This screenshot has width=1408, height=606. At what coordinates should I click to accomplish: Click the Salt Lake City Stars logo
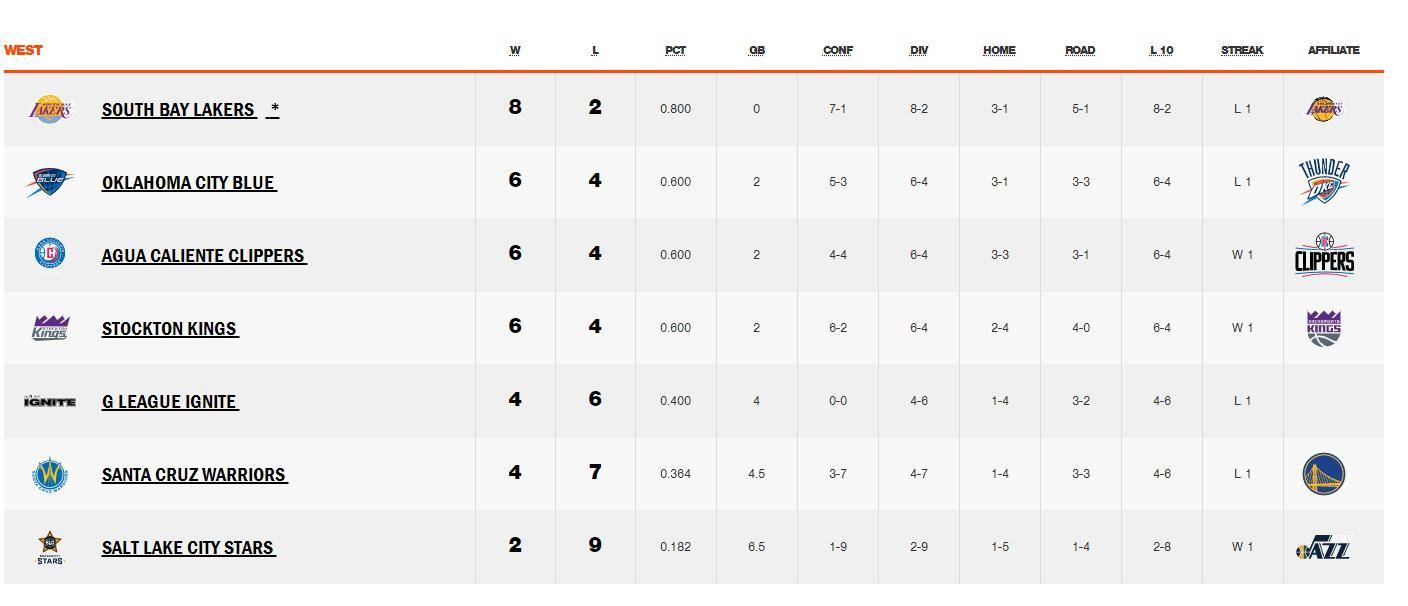pos(50,547)
